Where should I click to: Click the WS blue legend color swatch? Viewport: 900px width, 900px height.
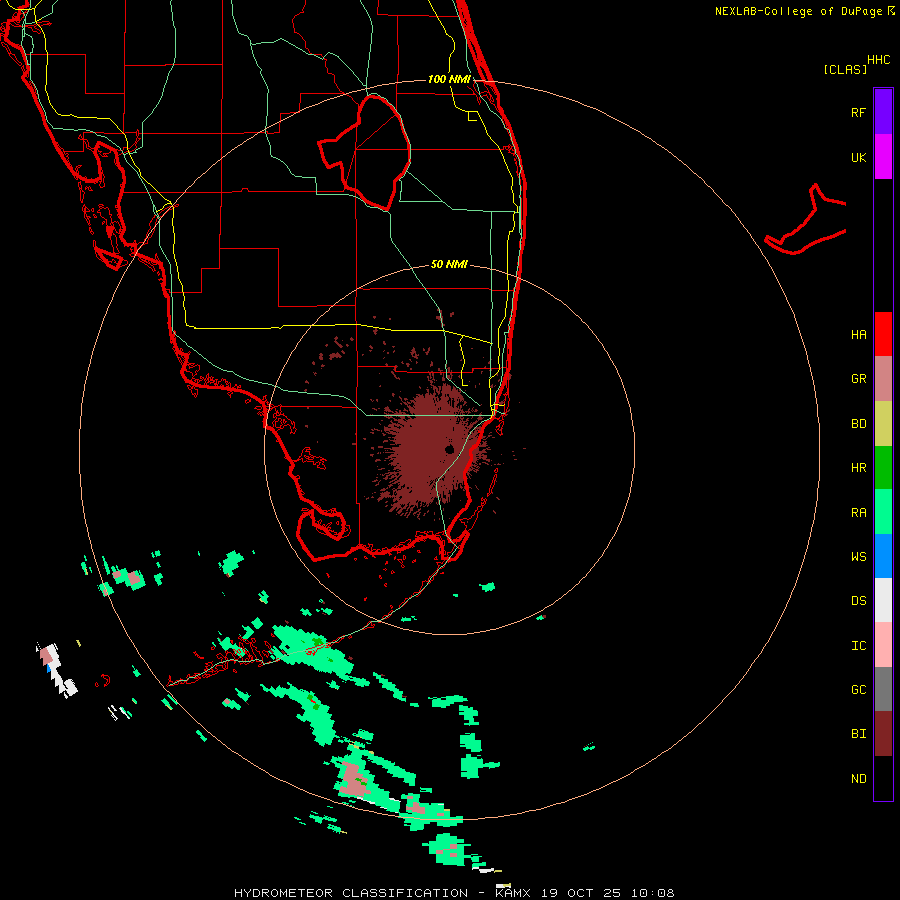883,556
